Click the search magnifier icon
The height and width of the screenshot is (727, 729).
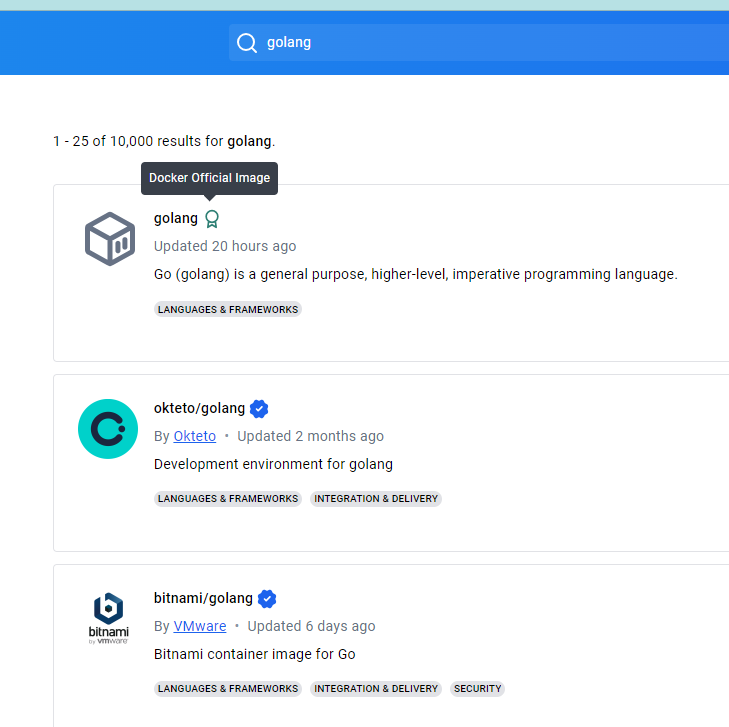pos(246,43)
